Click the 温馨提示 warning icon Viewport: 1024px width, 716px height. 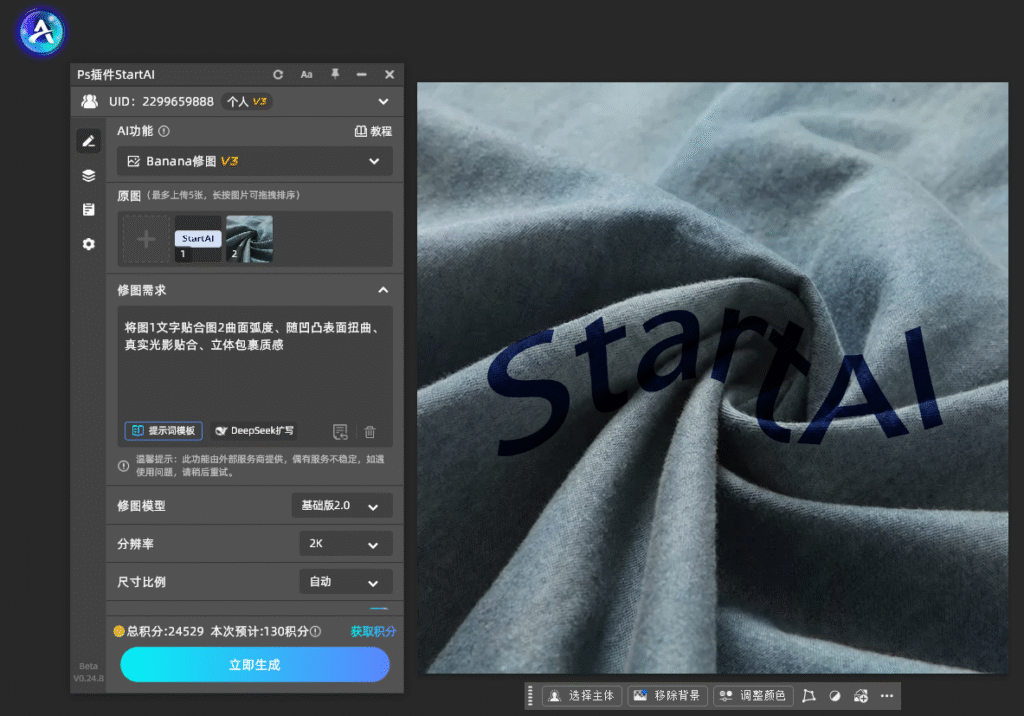(123, 466)
